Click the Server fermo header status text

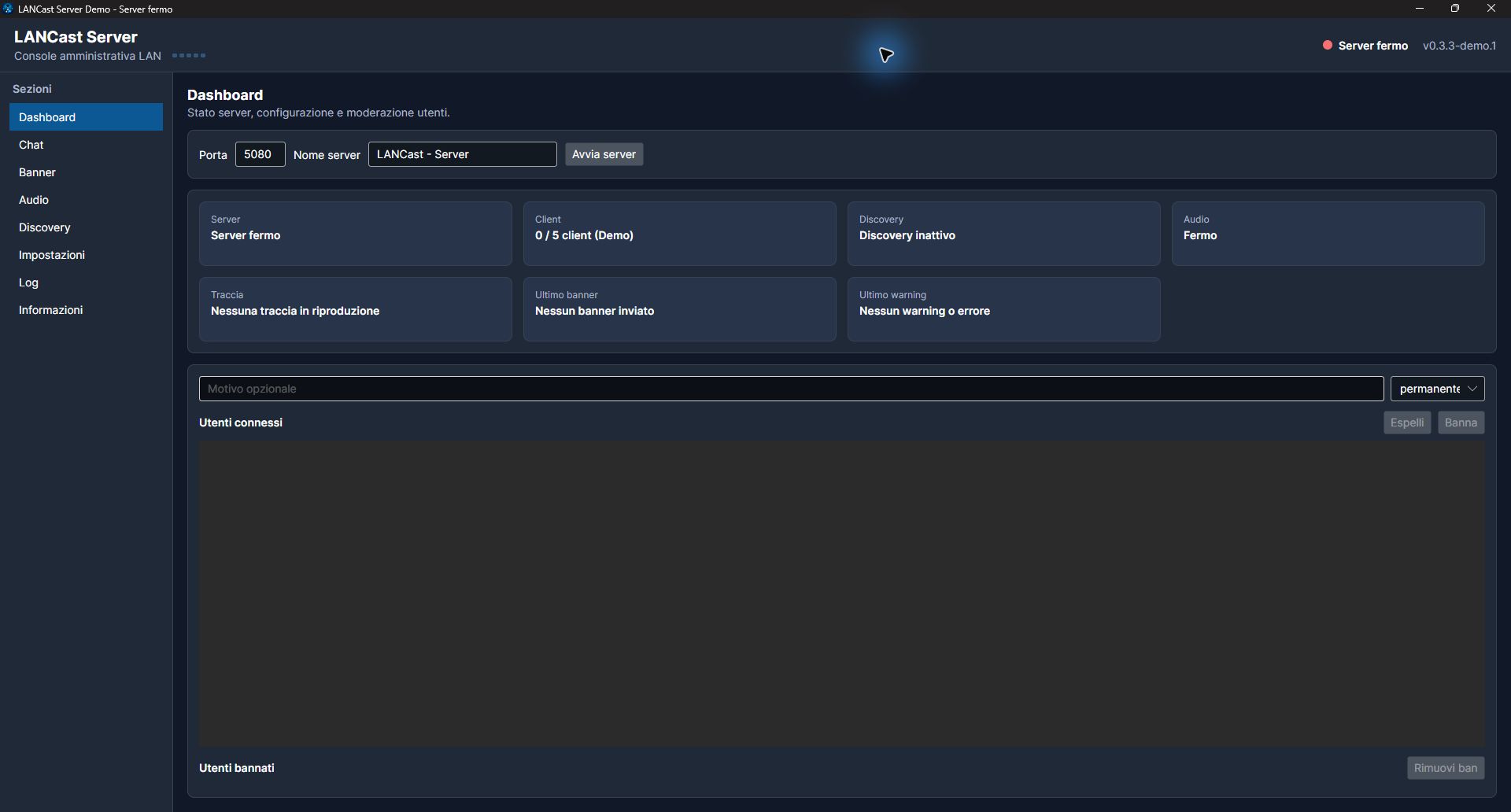pyautogui.click(x=1373, y=46)
